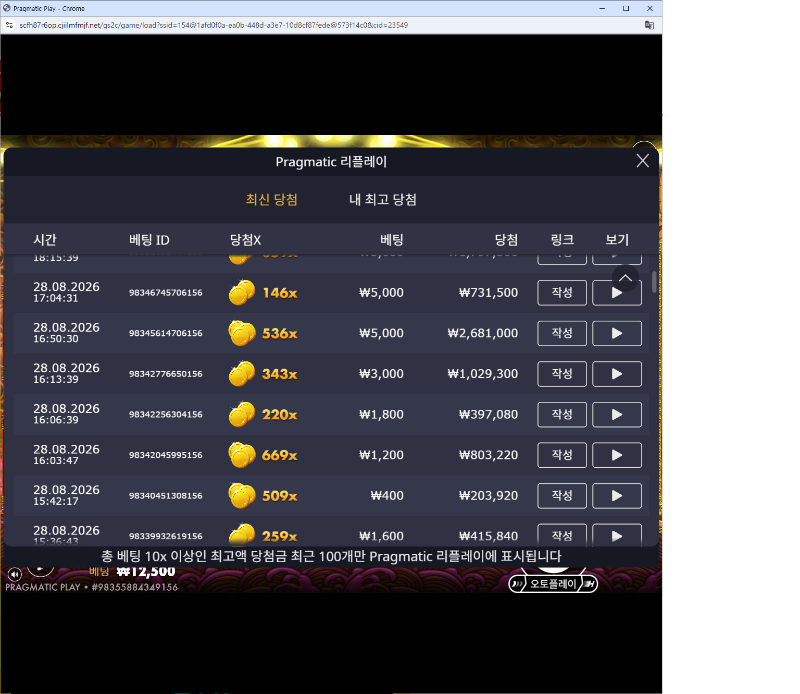Play replay for the 146x win
Screen dimensions: 800x694
pos(617,293)
